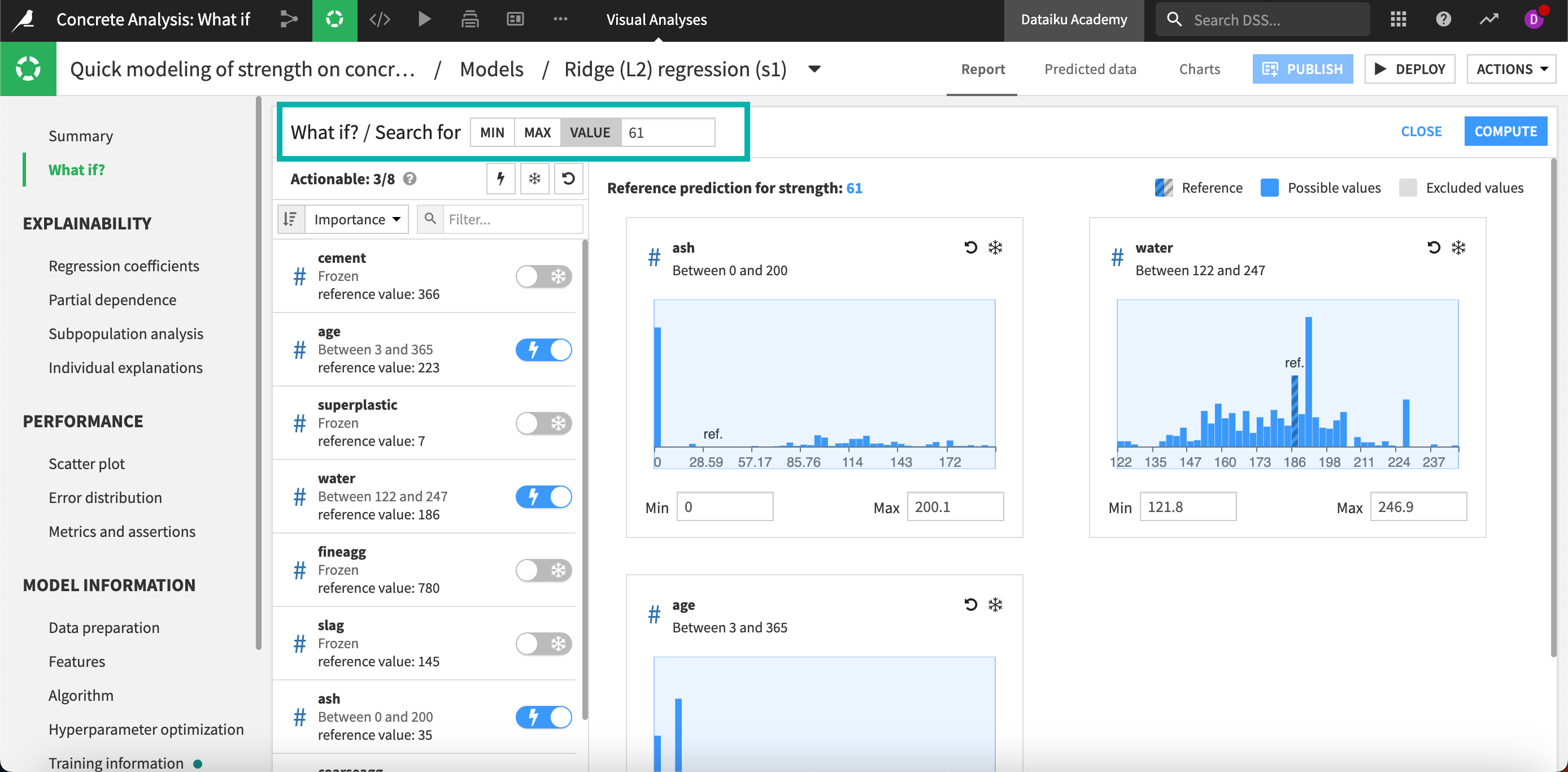Viewport: 1568px width, 772px height.
Task: Click the Flow icon in top bar
Action: click(289, 19)
